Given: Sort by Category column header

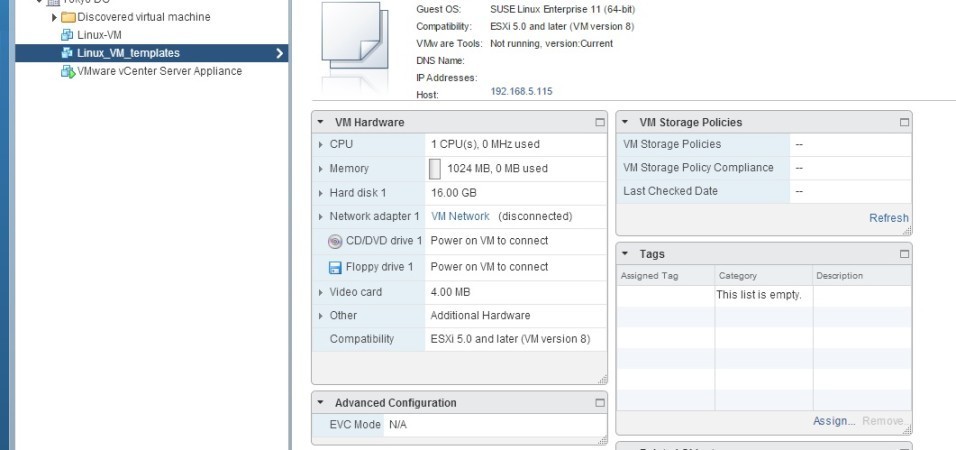Looking at the screenshot, I should point(763,276).
